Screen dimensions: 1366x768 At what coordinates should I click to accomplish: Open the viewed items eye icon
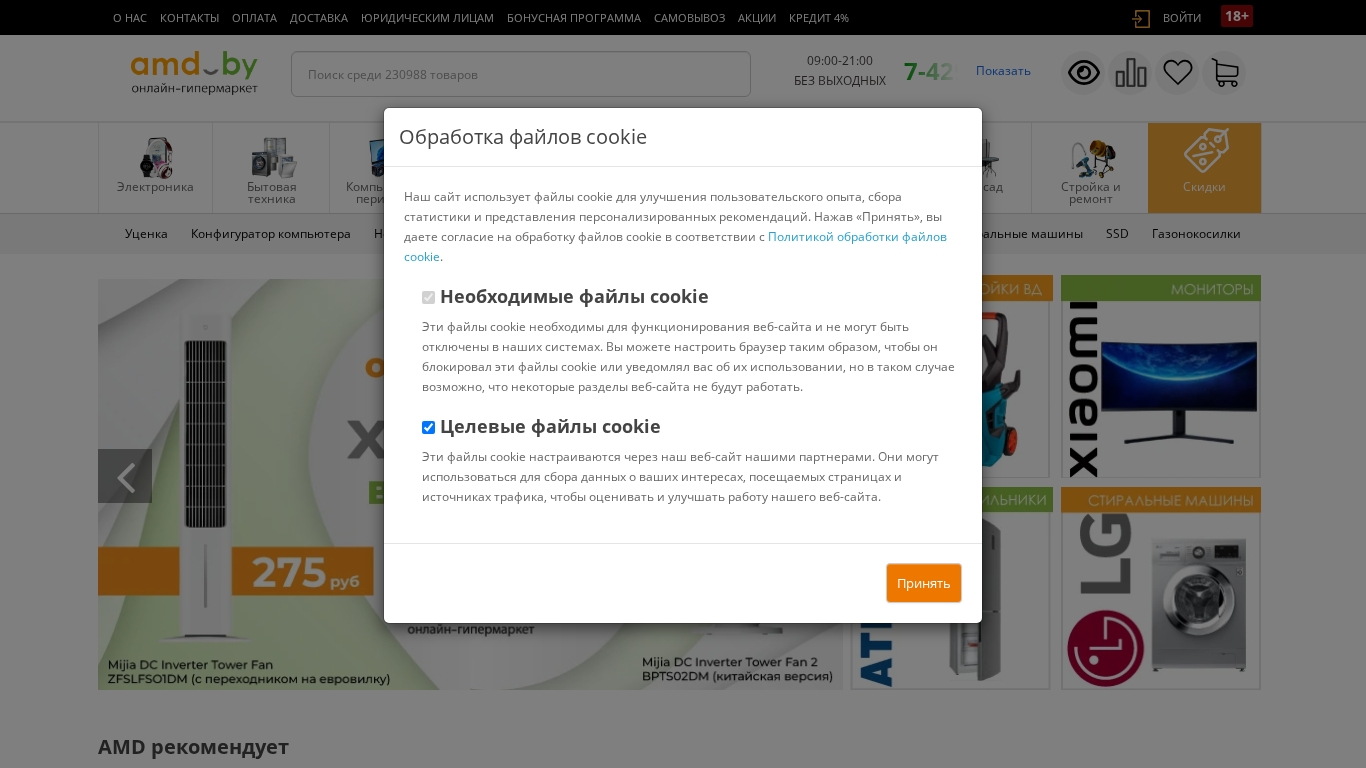coord(1084,73)
